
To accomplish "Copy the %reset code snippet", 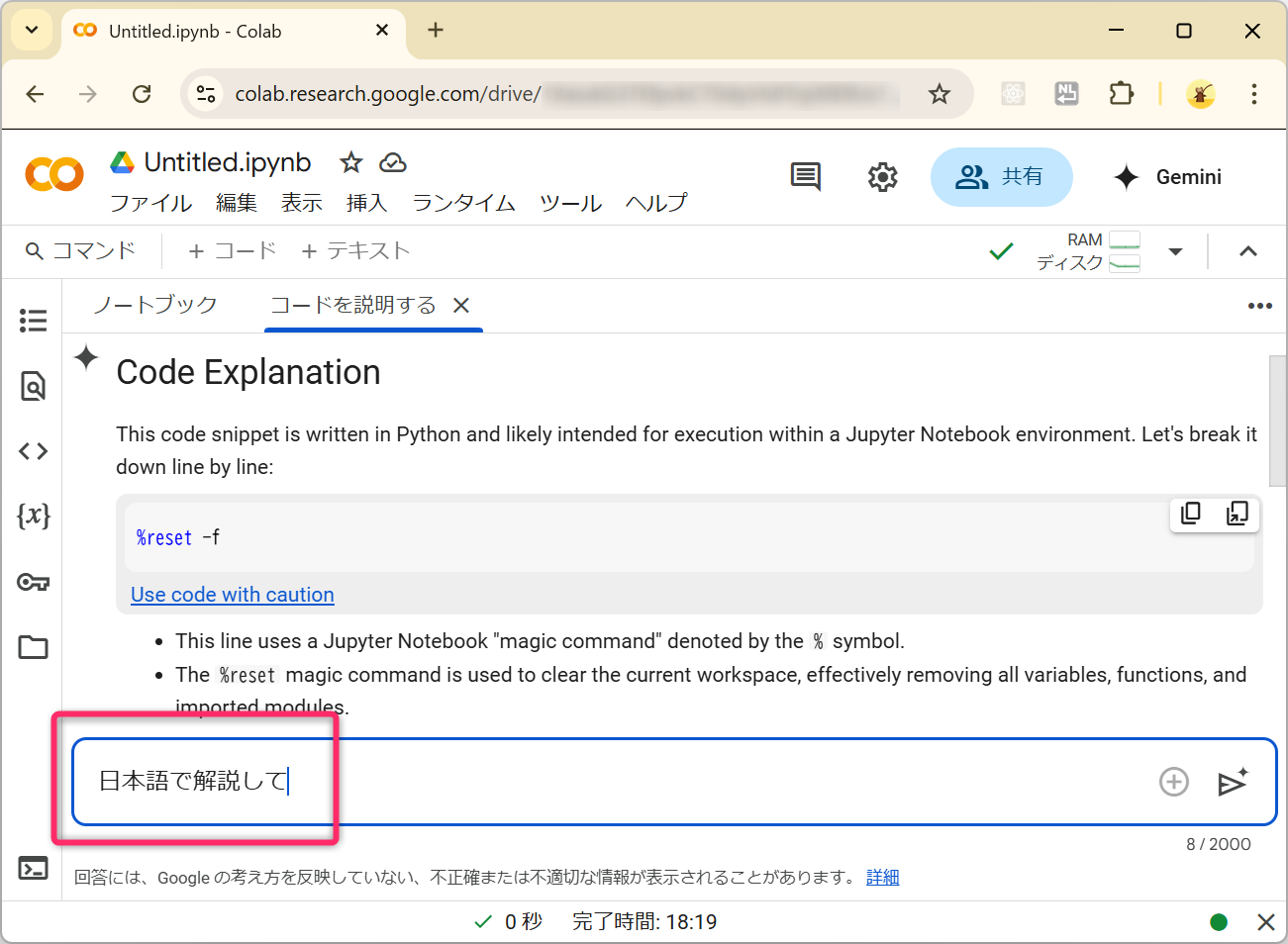I will pos(1191,513).
